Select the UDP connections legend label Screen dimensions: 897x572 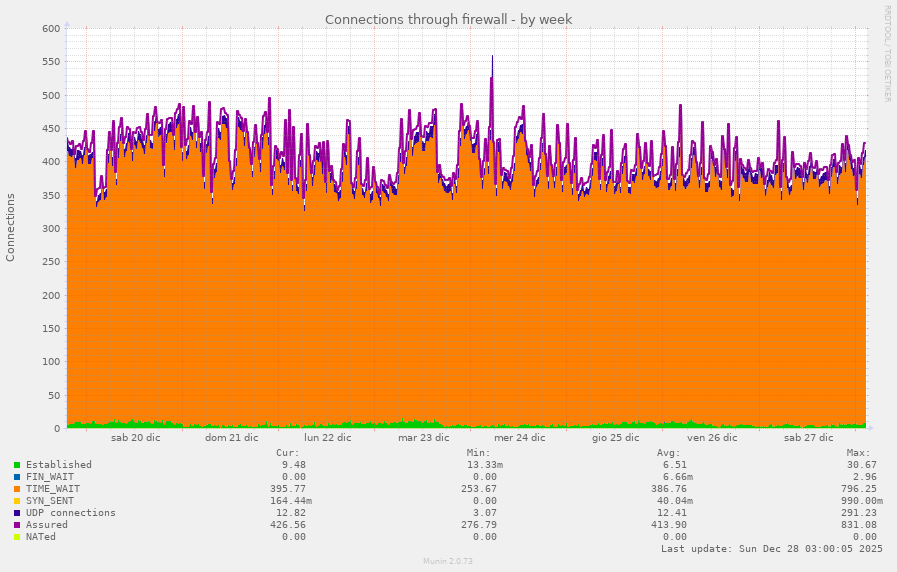(x=70, y=513)
